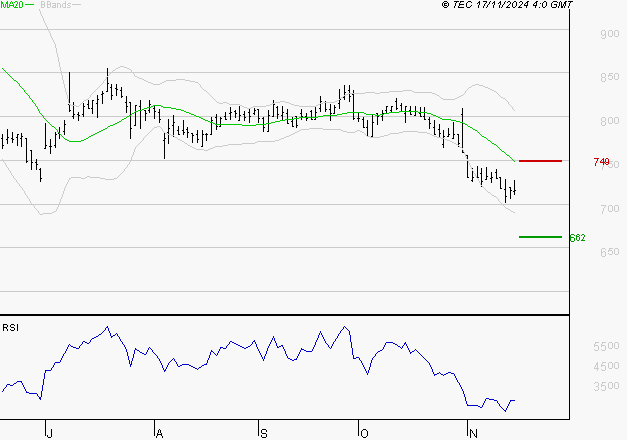
Task: Click the green support line marker
Action: click(x=540, y=237)
